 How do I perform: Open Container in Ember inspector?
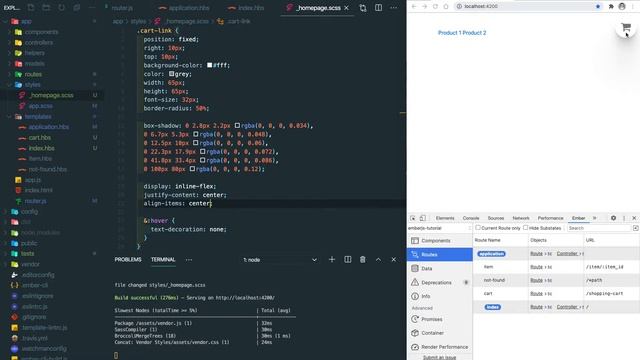tap(440, 333)
